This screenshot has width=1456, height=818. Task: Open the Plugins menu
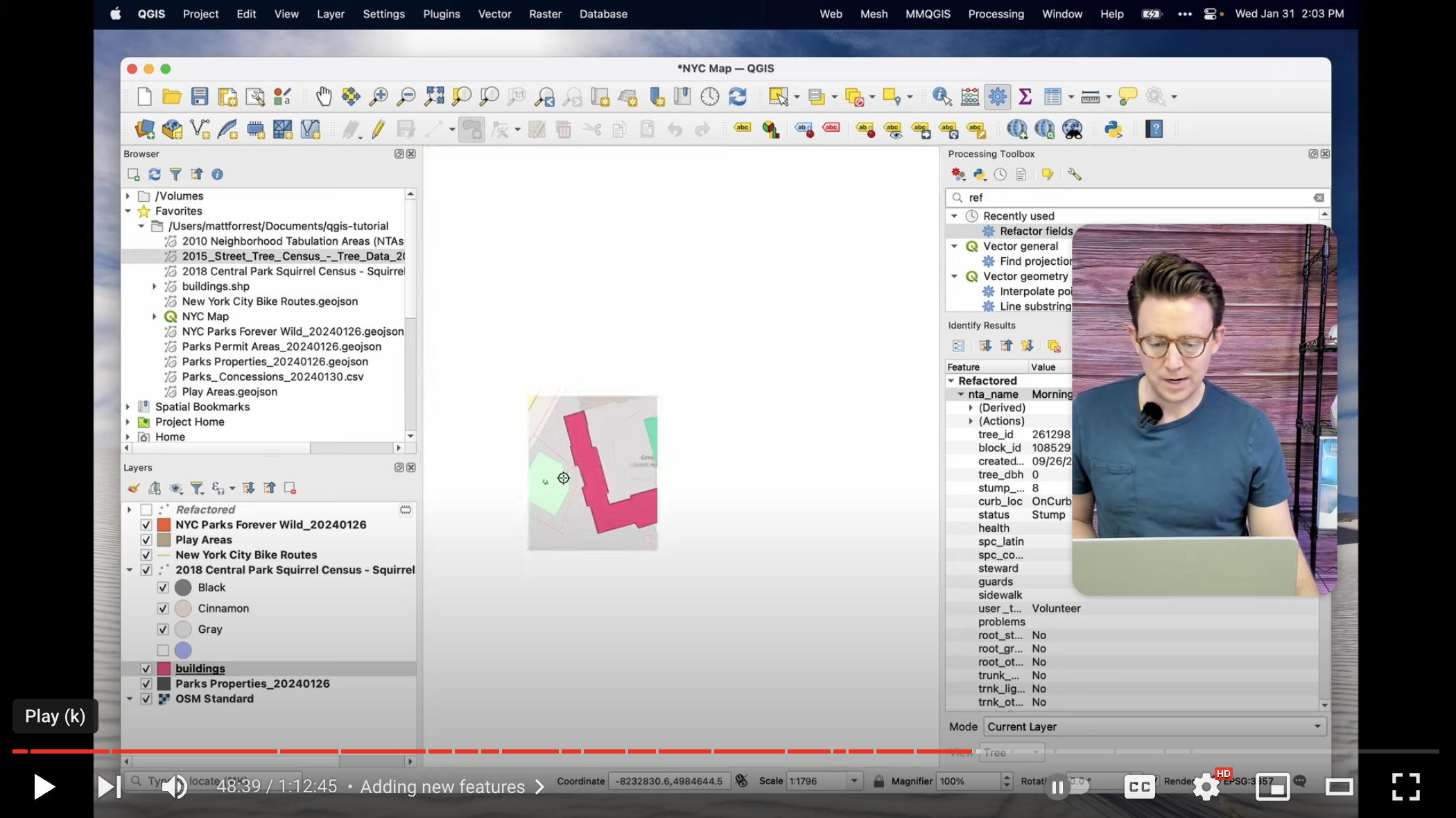point(442,14)
